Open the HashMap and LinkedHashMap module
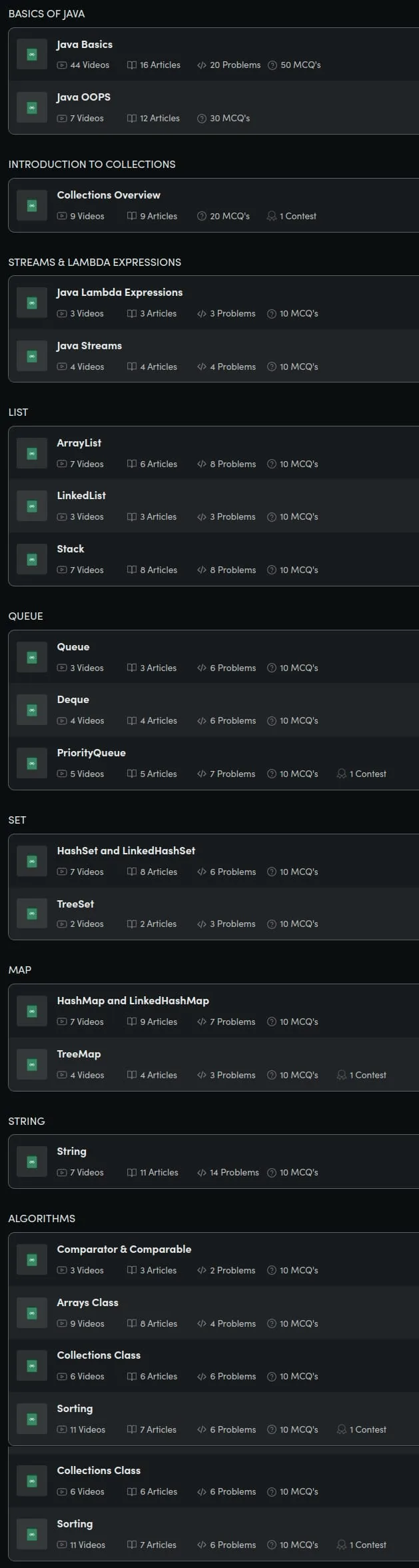419x1568 pixels. 214,1011
